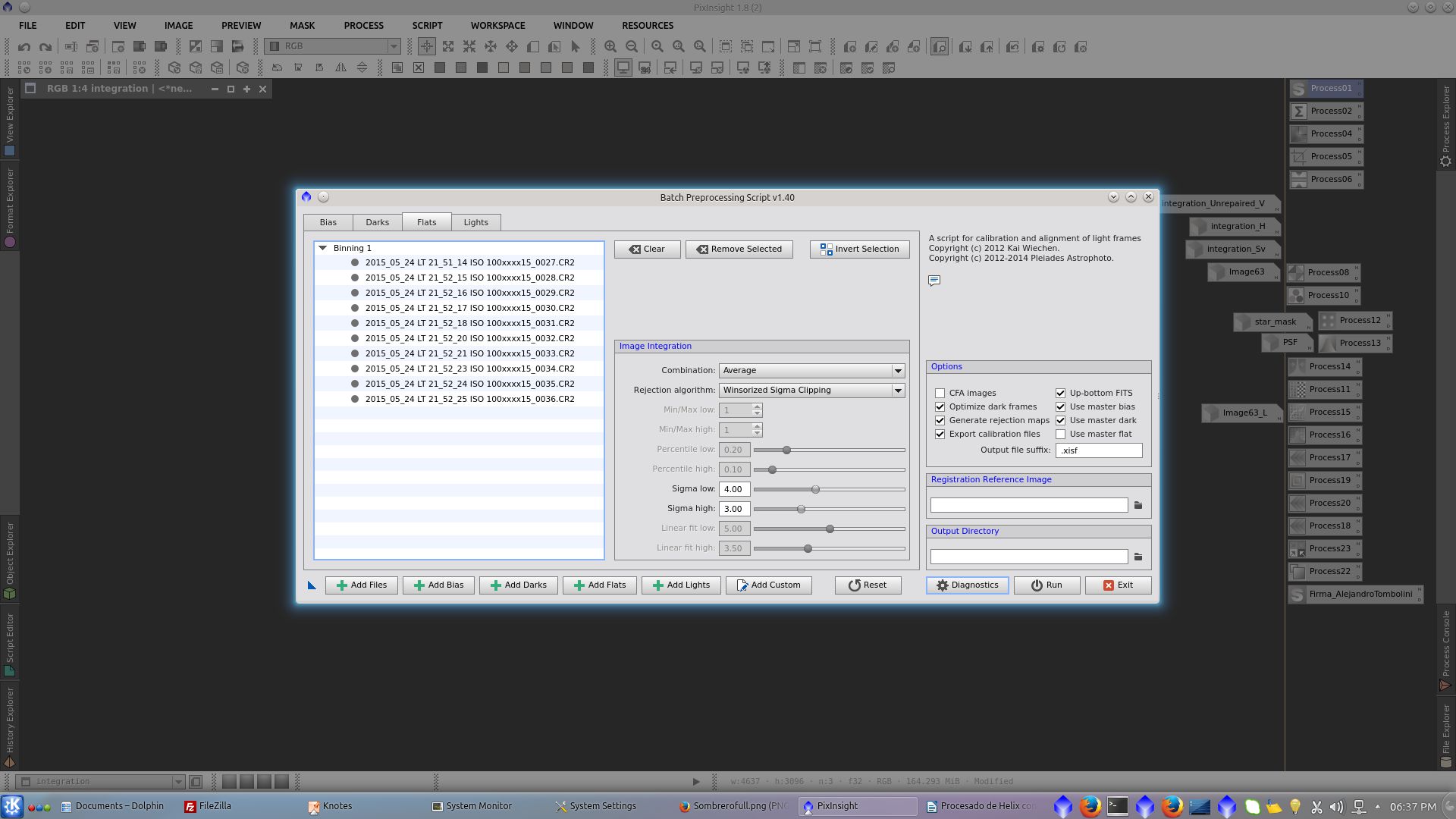Screen dimensions: 1456x819
Task: Click the Add Flats button
Action: coord(600,585)
